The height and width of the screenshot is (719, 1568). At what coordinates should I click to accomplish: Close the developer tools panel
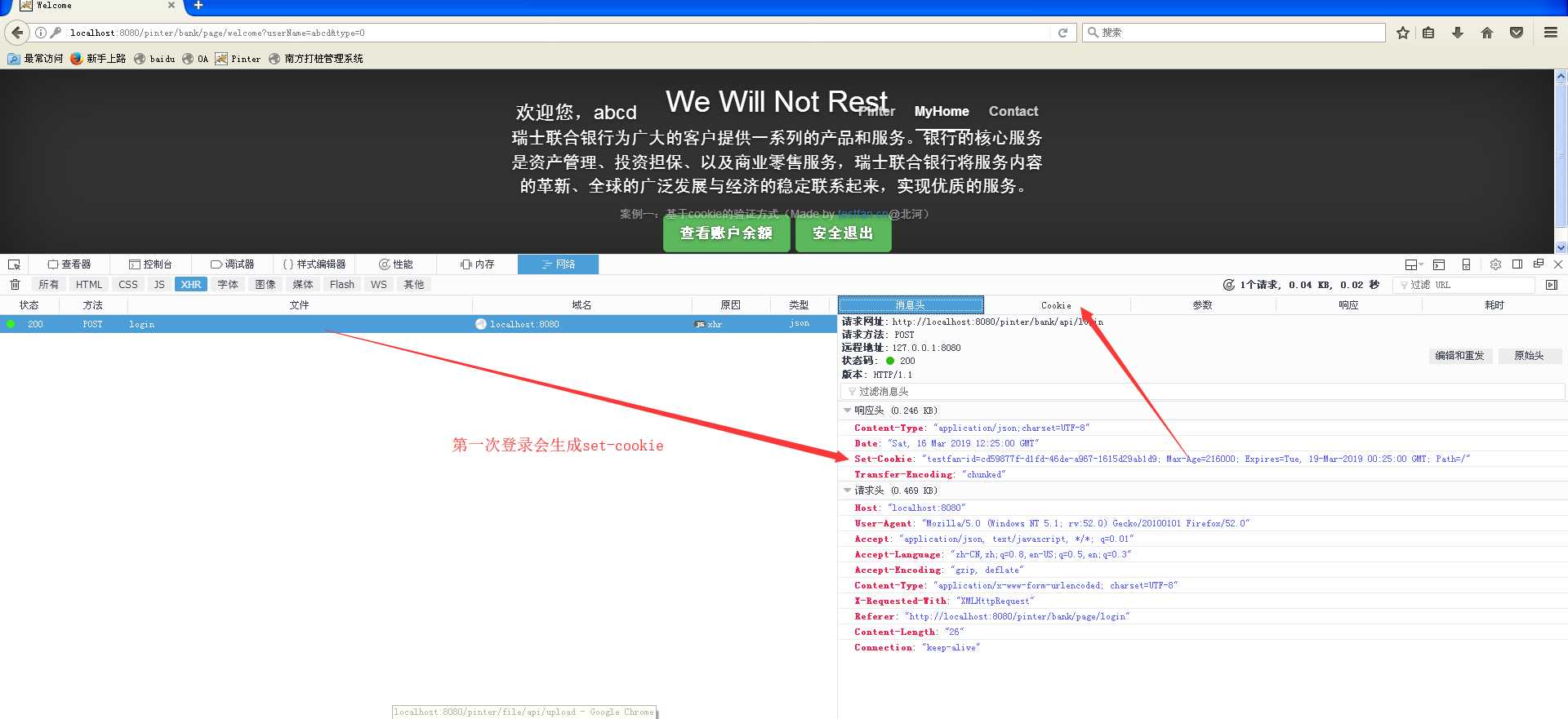click(1558, 264)
